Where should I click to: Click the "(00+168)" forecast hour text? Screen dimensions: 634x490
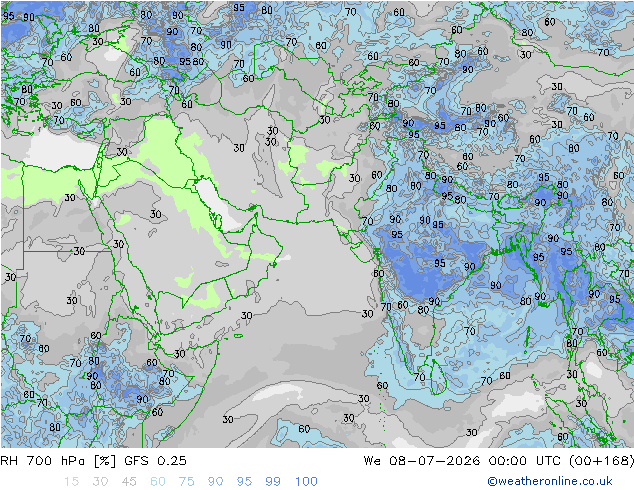601,461
